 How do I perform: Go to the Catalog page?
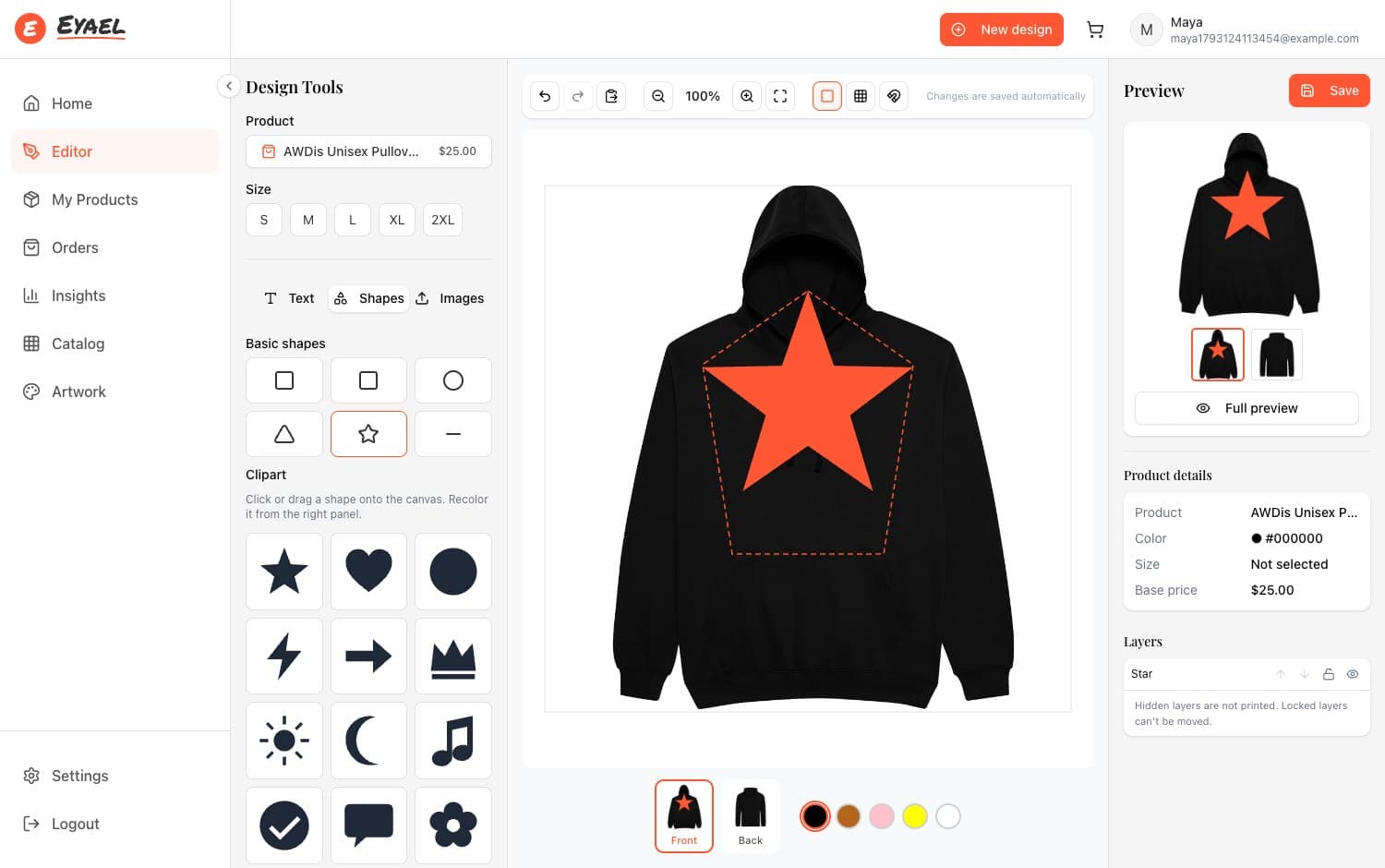tap(114, 344)
